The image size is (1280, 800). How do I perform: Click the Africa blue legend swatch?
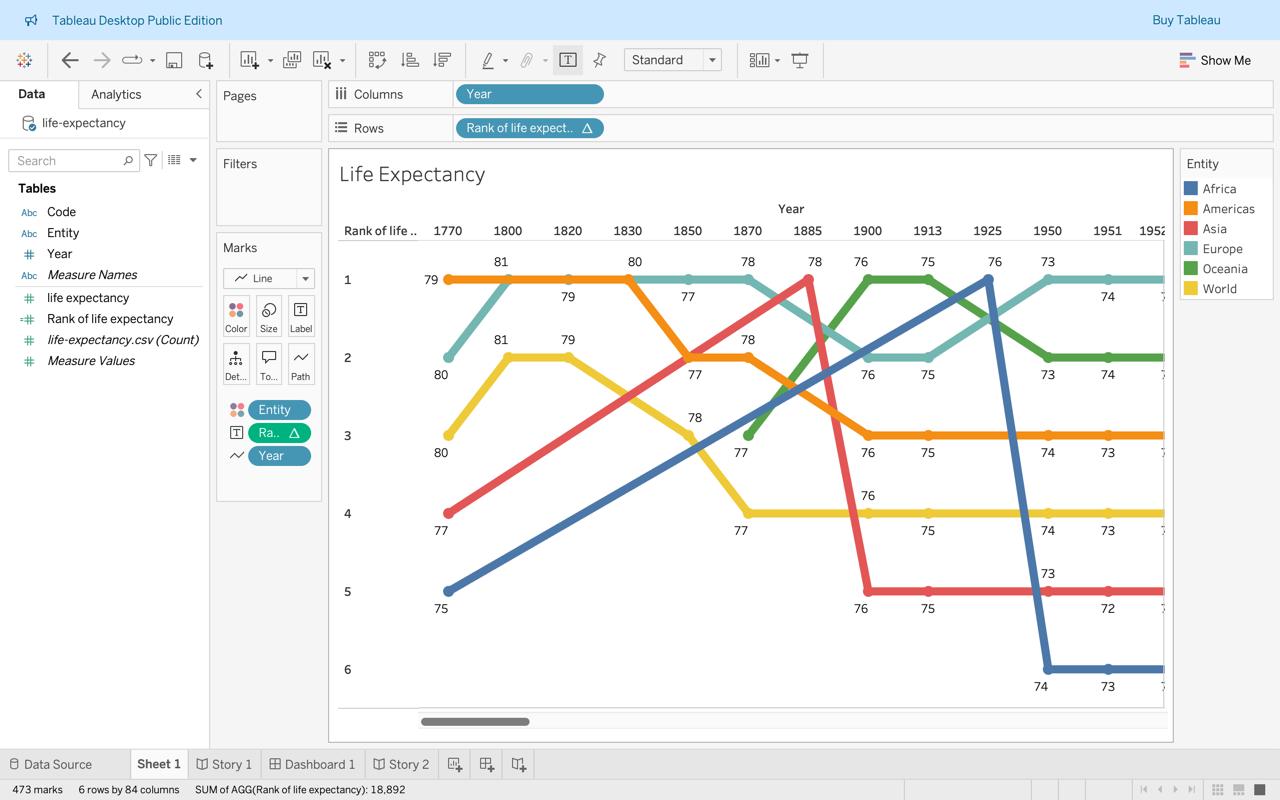[x=1191, y=188]
